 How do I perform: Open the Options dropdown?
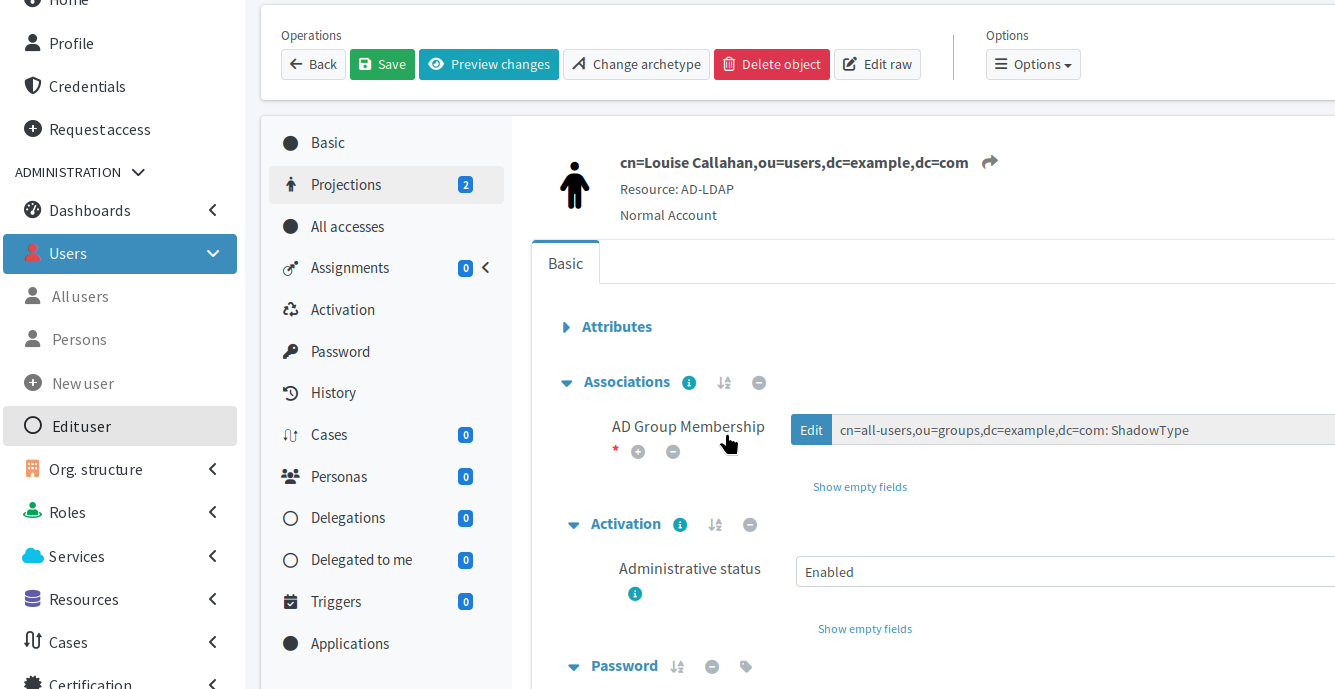pos(1033,64)
